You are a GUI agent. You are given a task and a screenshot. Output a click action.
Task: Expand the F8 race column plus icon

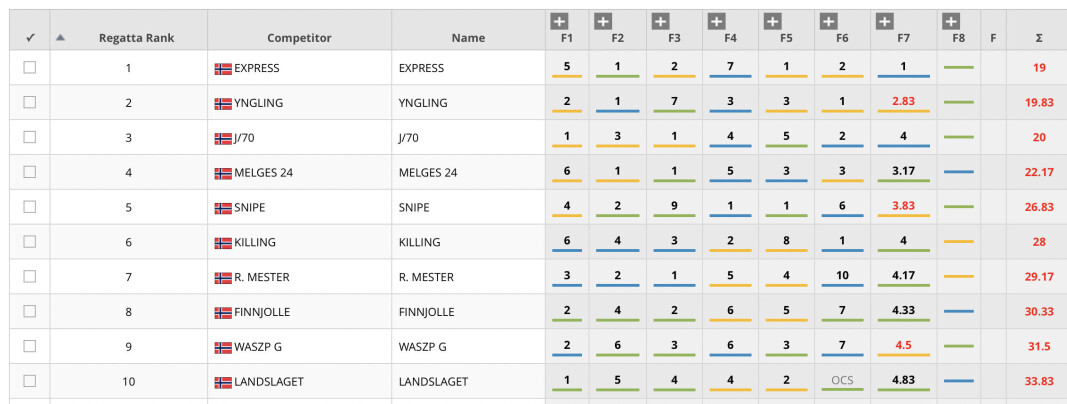point(951,22)
